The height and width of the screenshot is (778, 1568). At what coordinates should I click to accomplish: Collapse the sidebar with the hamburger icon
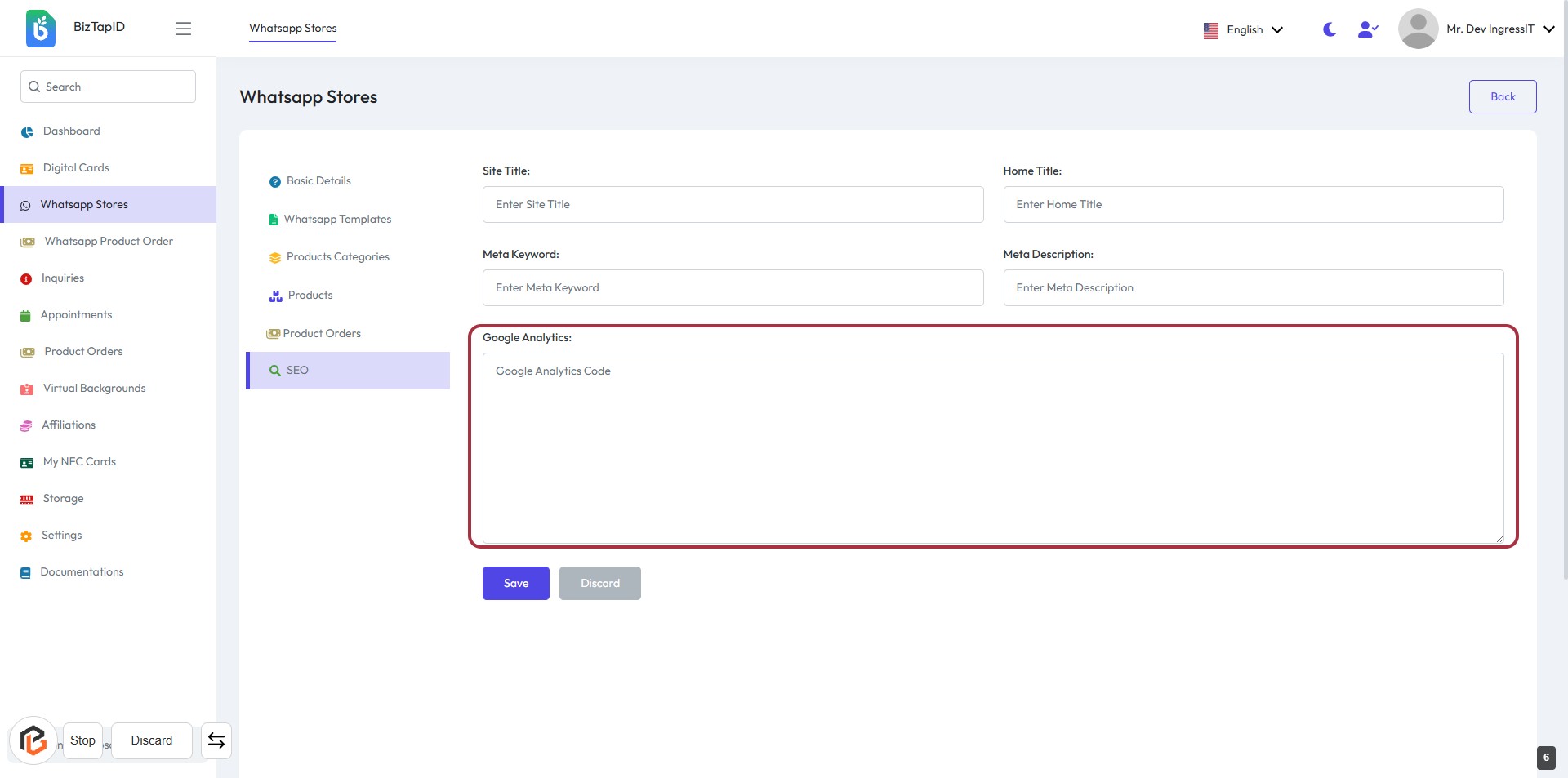click(x=183, y=29)
